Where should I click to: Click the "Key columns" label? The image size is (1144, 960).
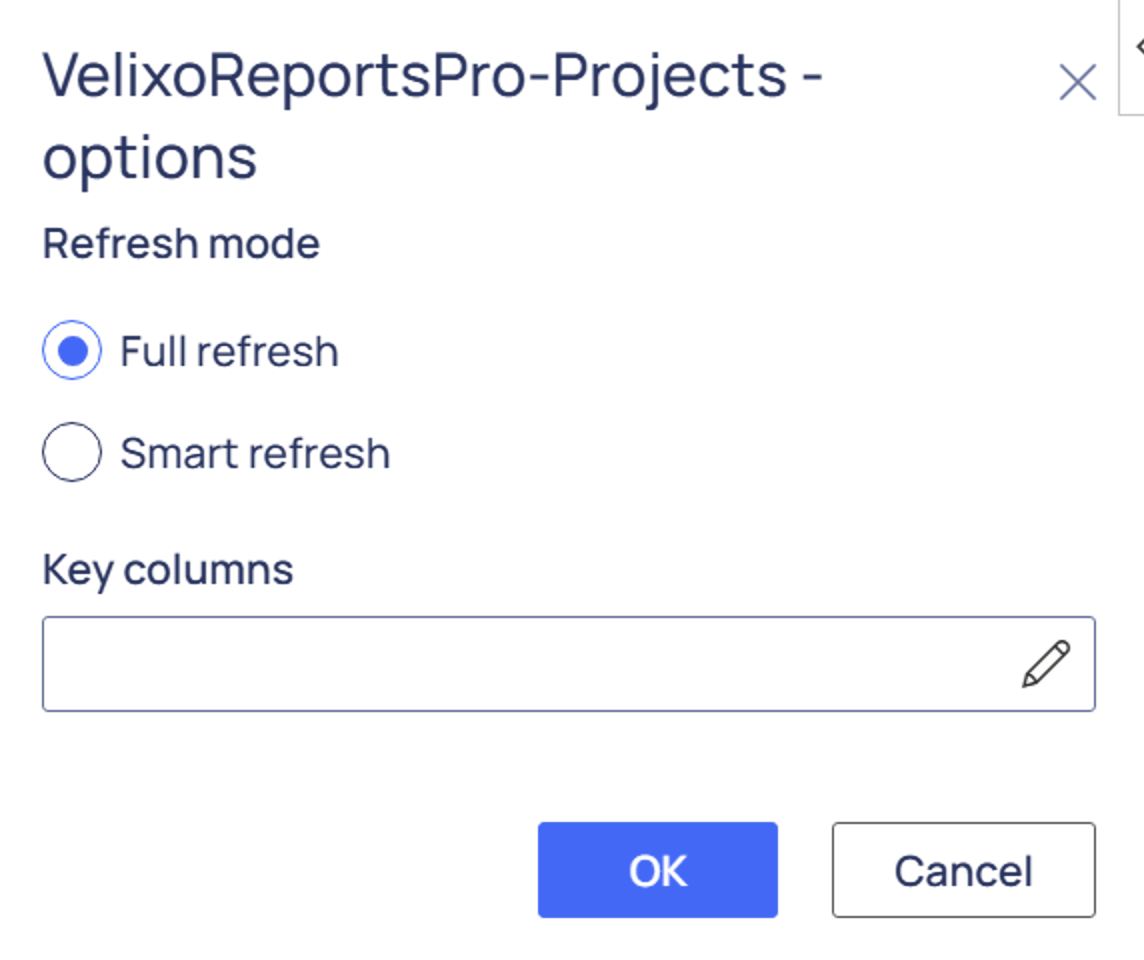point(168,570)
